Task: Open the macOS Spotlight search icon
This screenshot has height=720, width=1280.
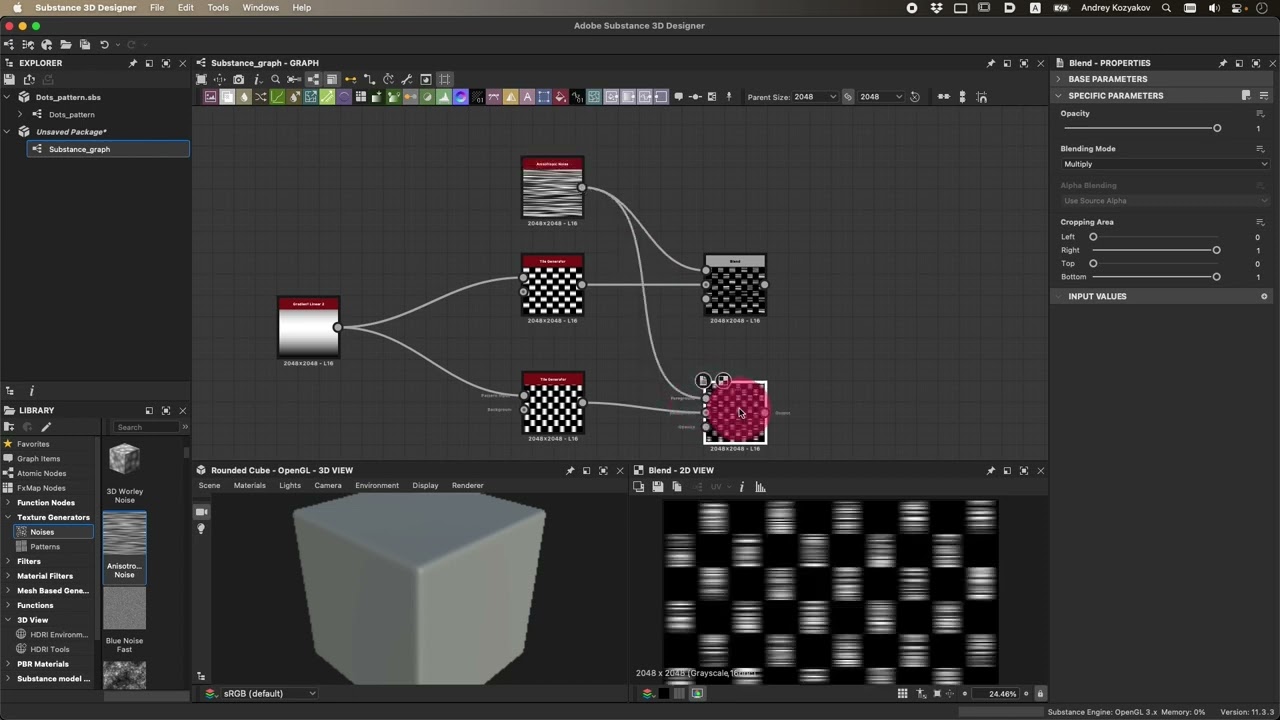Action: [x=1166, y=7]
